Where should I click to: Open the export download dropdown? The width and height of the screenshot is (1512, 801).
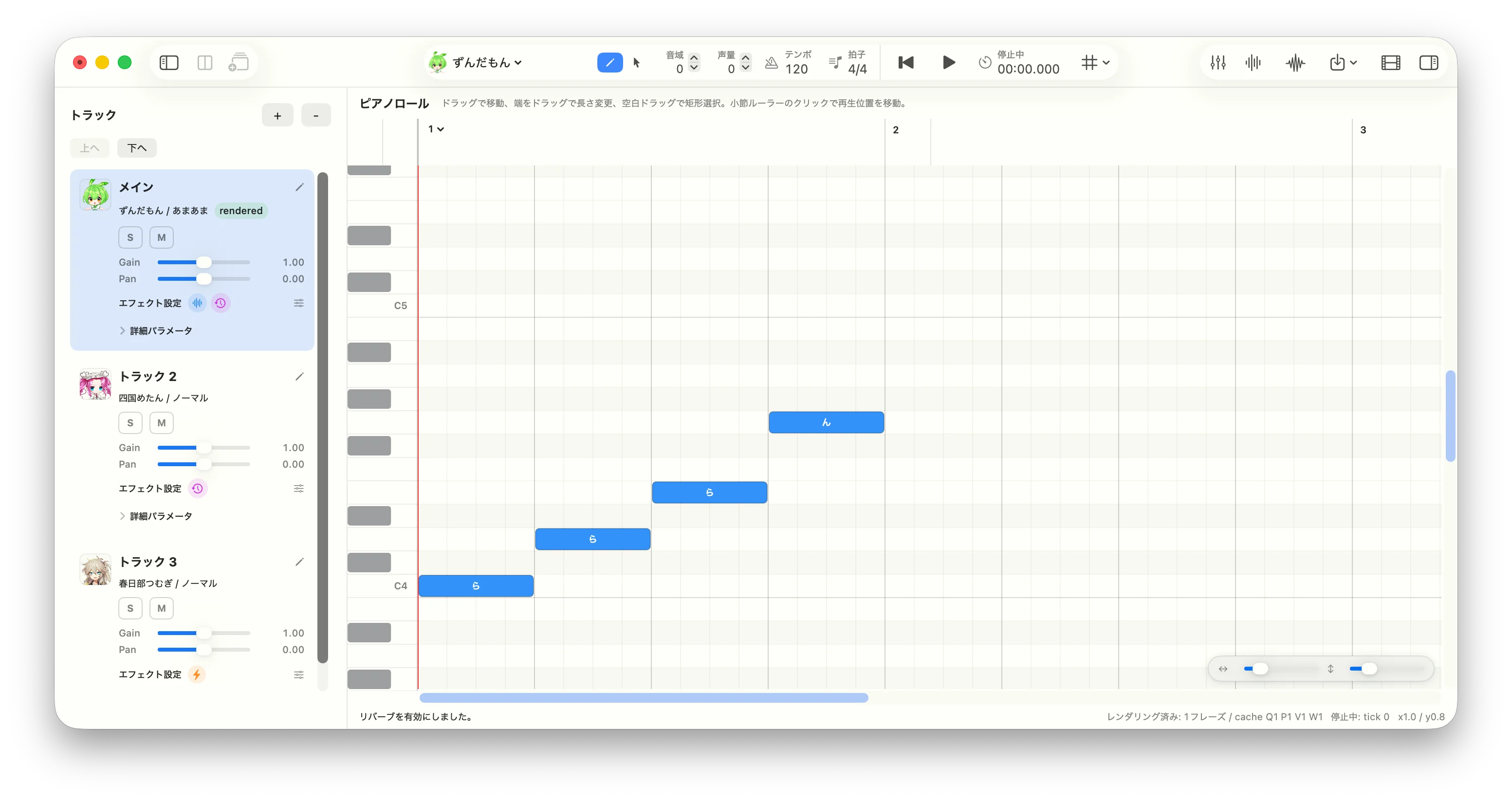pyautogui.click(x=1343, y=62)
